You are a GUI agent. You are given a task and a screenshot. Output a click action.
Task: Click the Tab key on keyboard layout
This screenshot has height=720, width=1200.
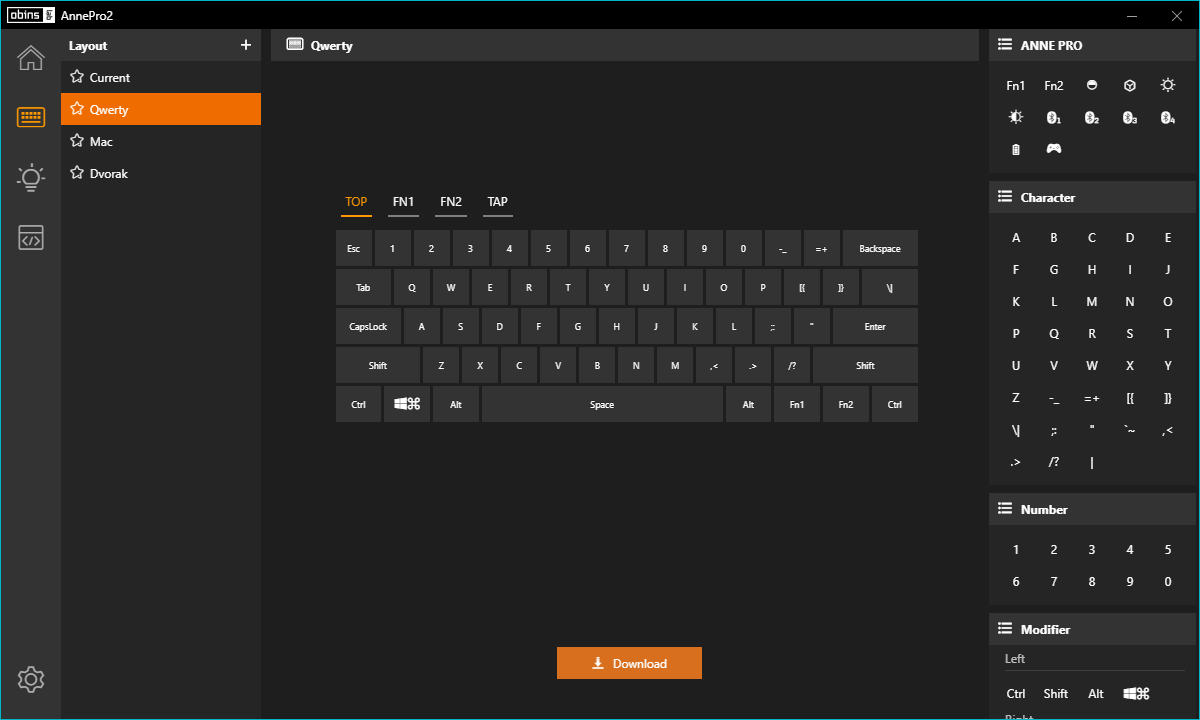(363, 287)
